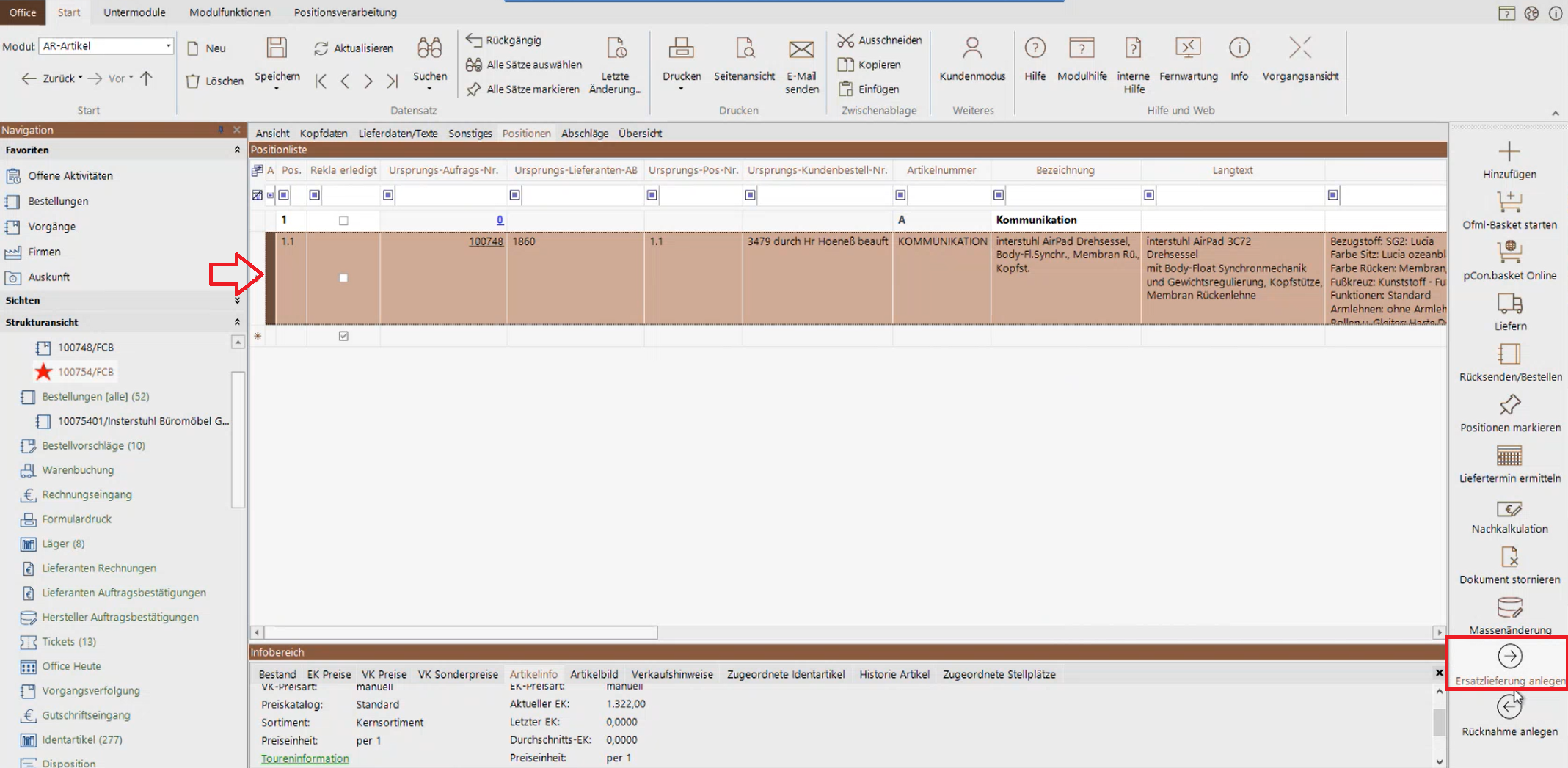Click the Drucken printer icon

click(681, 48)
